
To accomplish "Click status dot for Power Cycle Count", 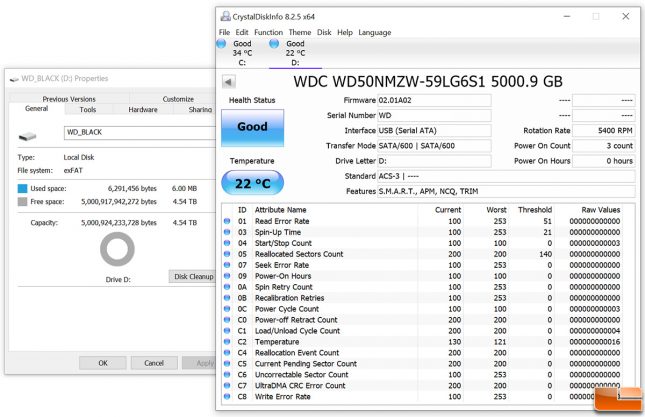I will click(x=227, y=309).
